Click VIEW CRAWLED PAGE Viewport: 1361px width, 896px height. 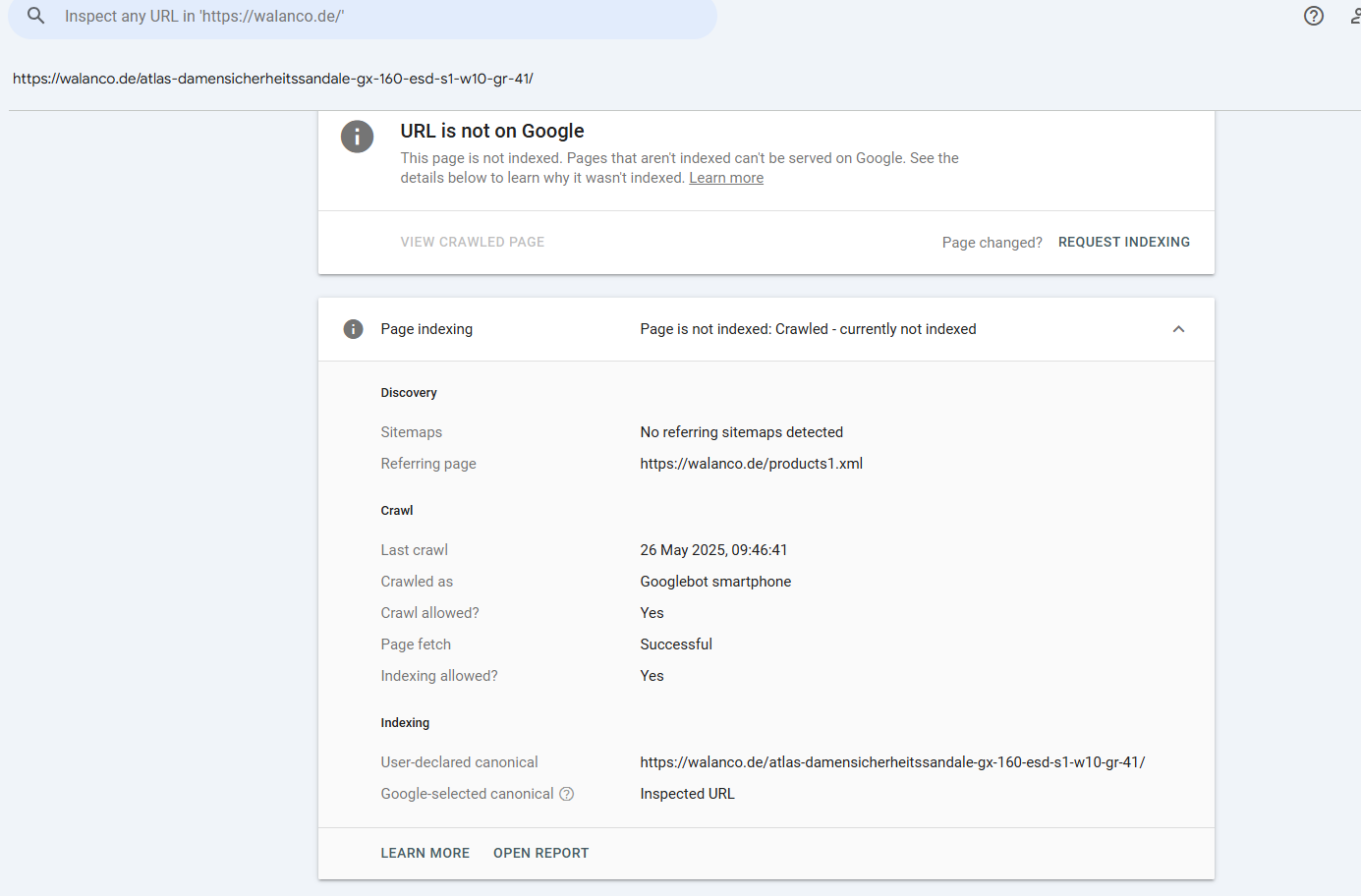click(473, 242)
